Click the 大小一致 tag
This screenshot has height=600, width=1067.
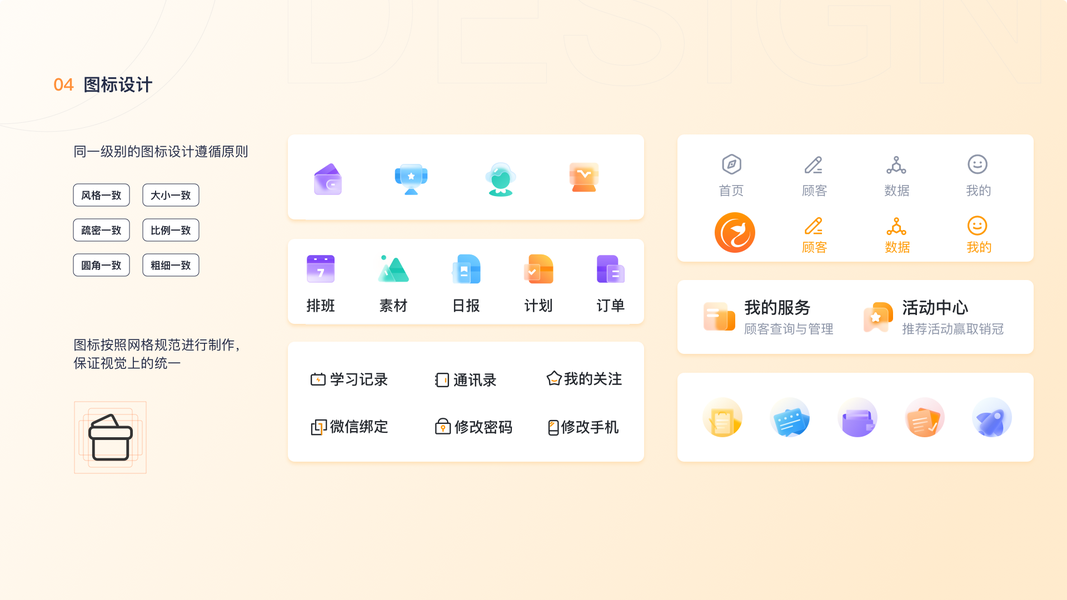tap(171, 195)
